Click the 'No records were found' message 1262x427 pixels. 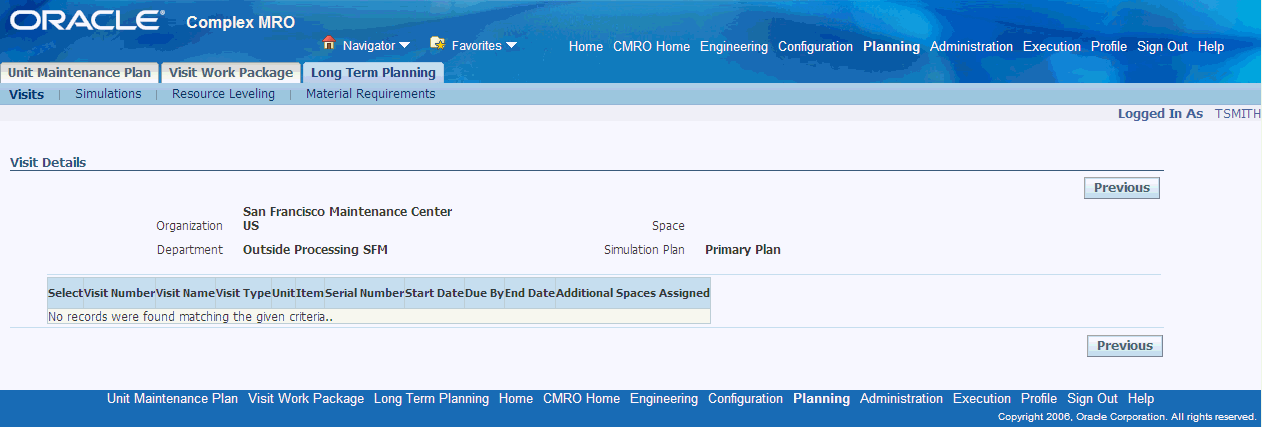point(190,316)
